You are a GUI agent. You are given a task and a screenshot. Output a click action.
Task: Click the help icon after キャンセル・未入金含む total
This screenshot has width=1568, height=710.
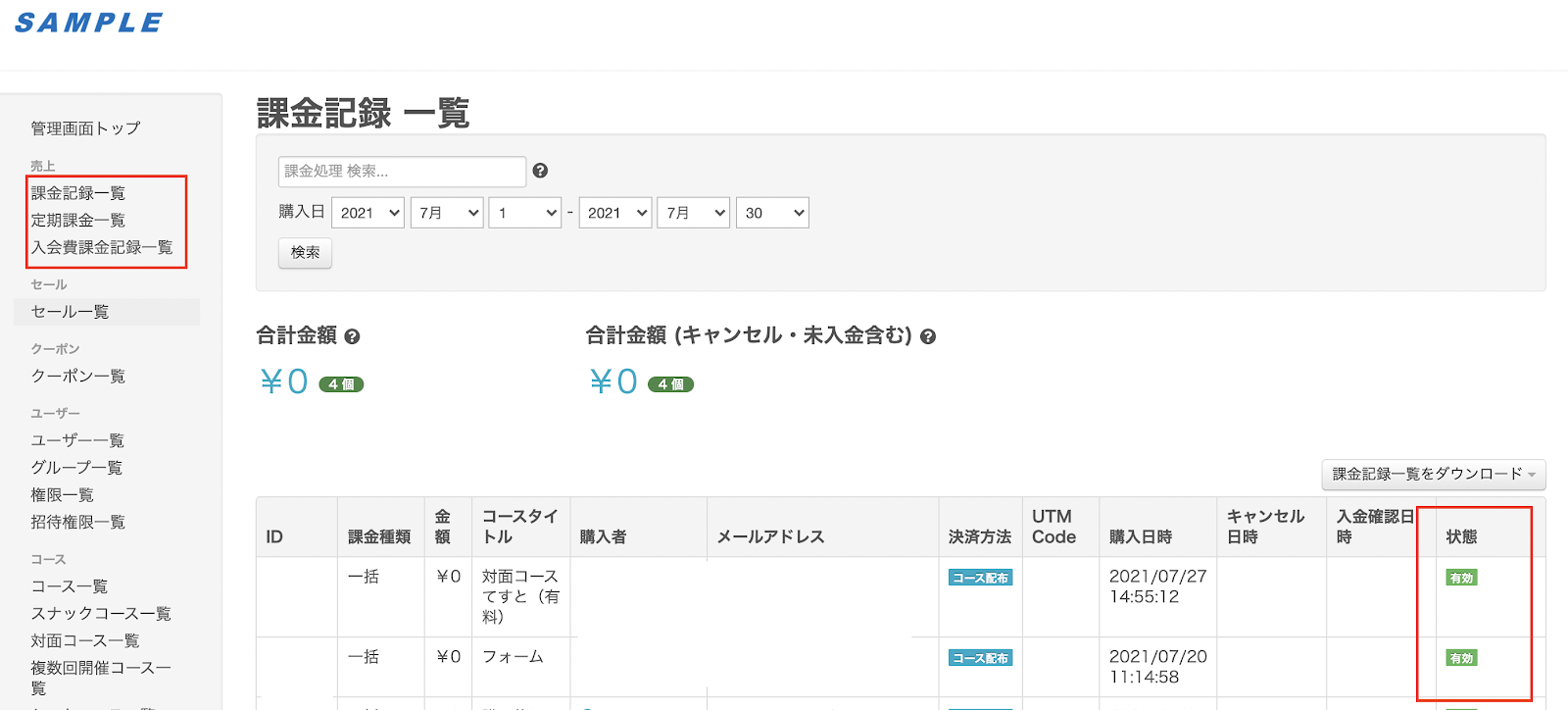coord(928,336)
